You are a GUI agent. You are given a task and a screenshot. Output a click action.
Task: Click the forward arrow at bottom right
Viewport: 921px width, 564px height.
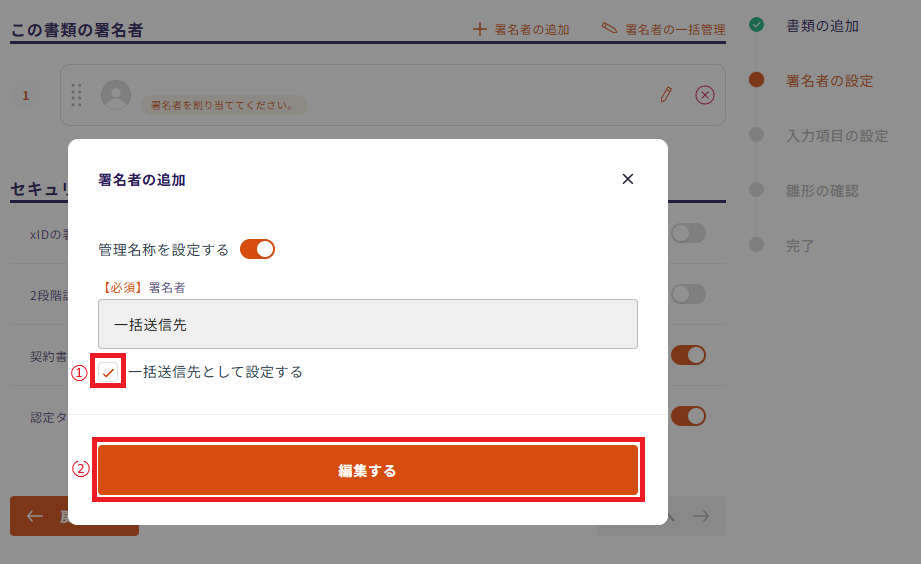(701, 516)
